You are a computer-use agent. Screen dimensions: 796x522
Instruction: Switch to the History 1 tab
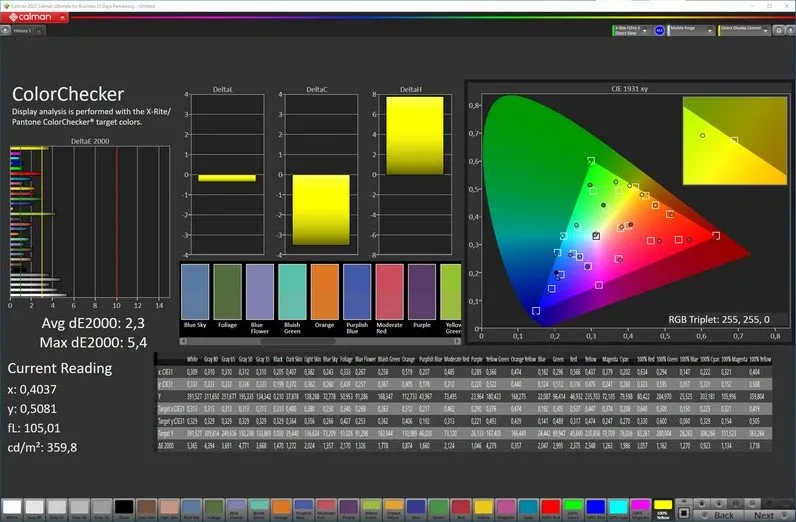coord(21,31)
